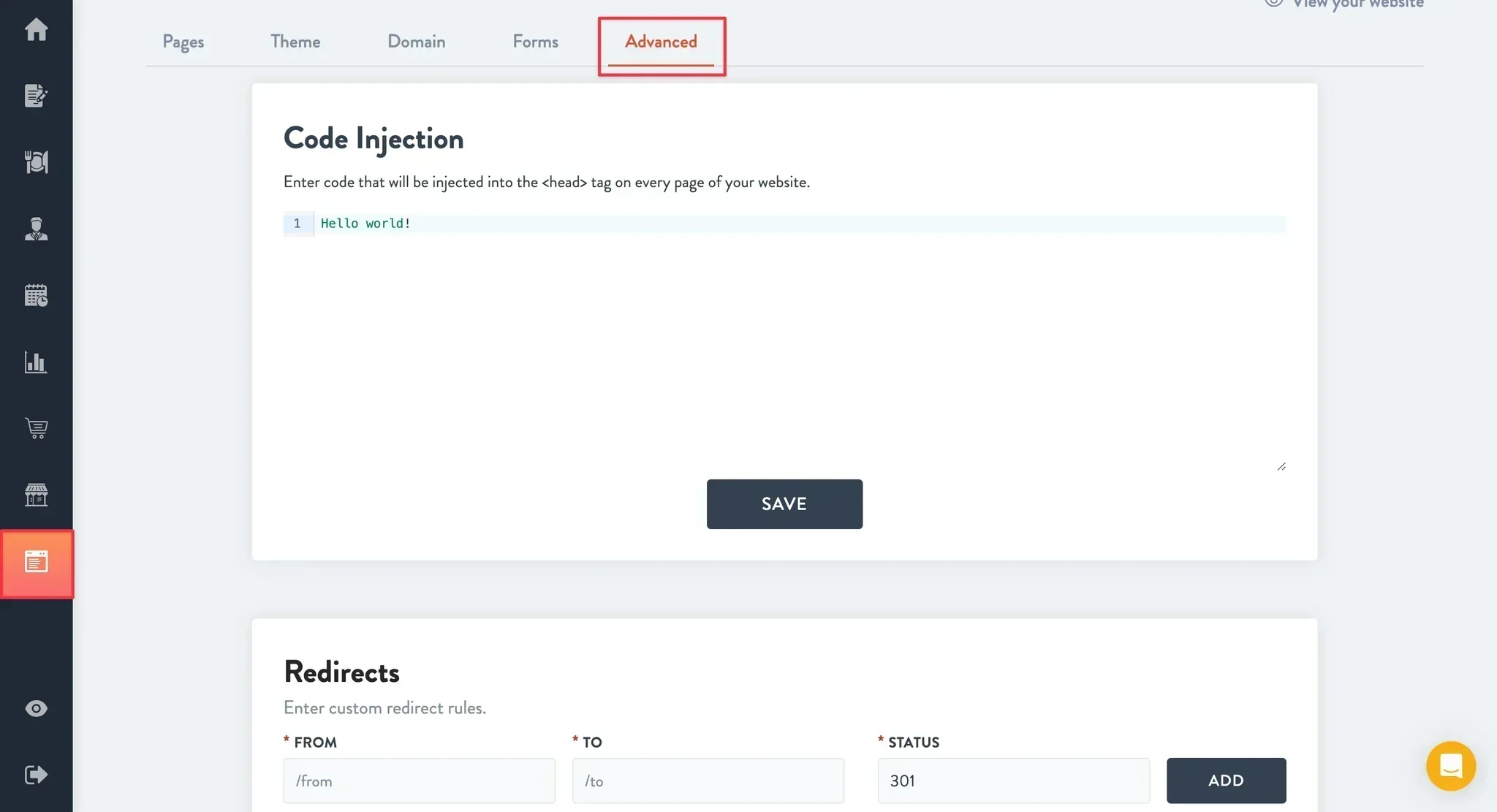Focus the TO redirect input field

(x=708, y=781)
